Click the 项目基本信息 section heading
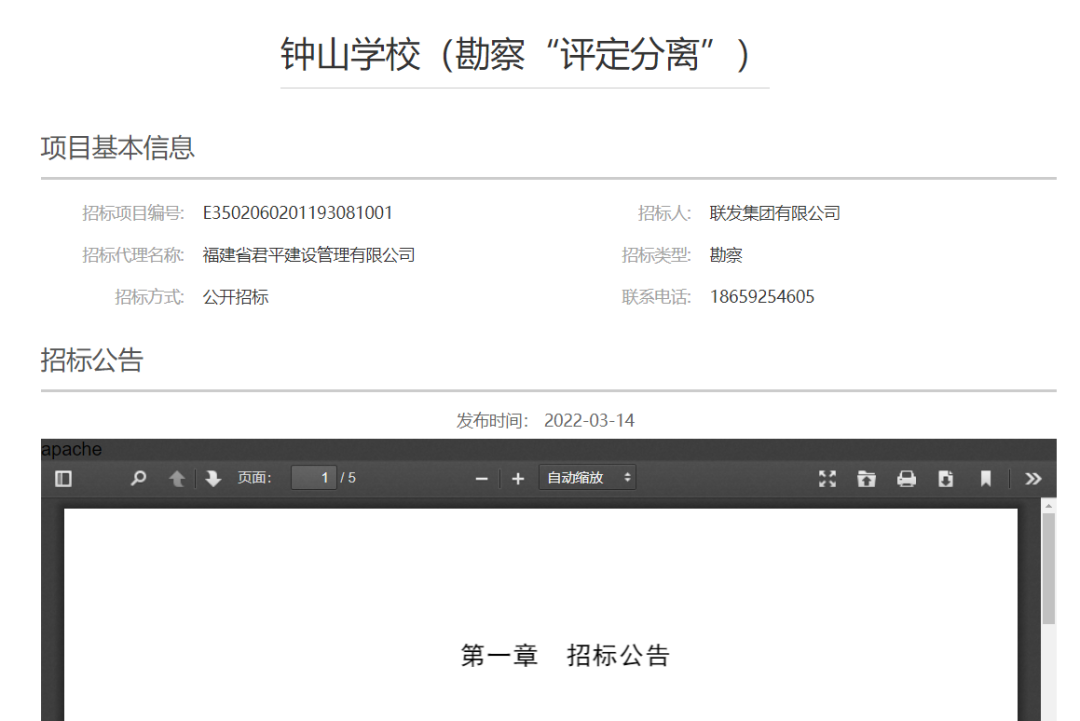 coord(118,148)
